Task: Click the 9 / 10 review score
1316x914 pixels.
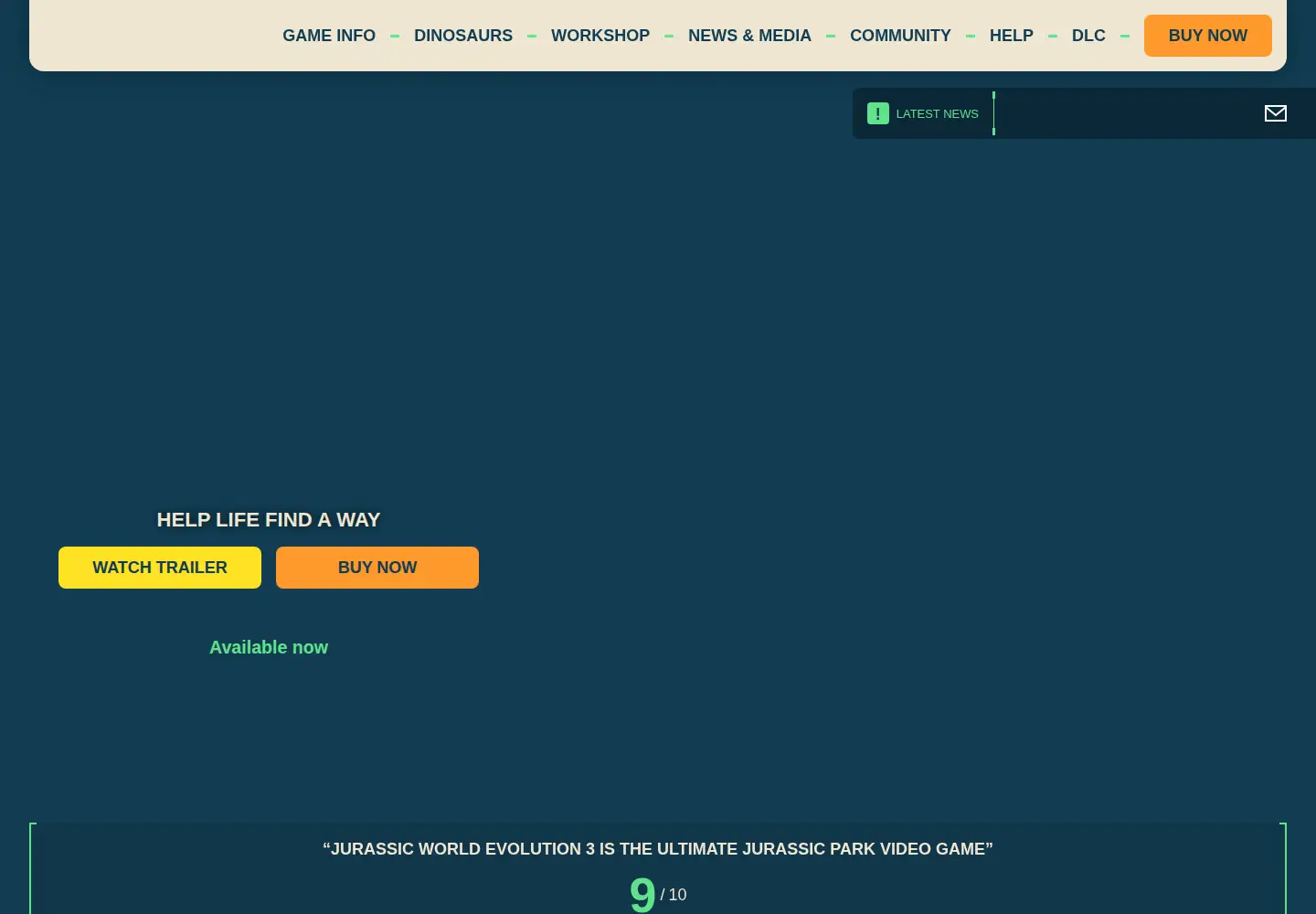Action: (658, 894)
